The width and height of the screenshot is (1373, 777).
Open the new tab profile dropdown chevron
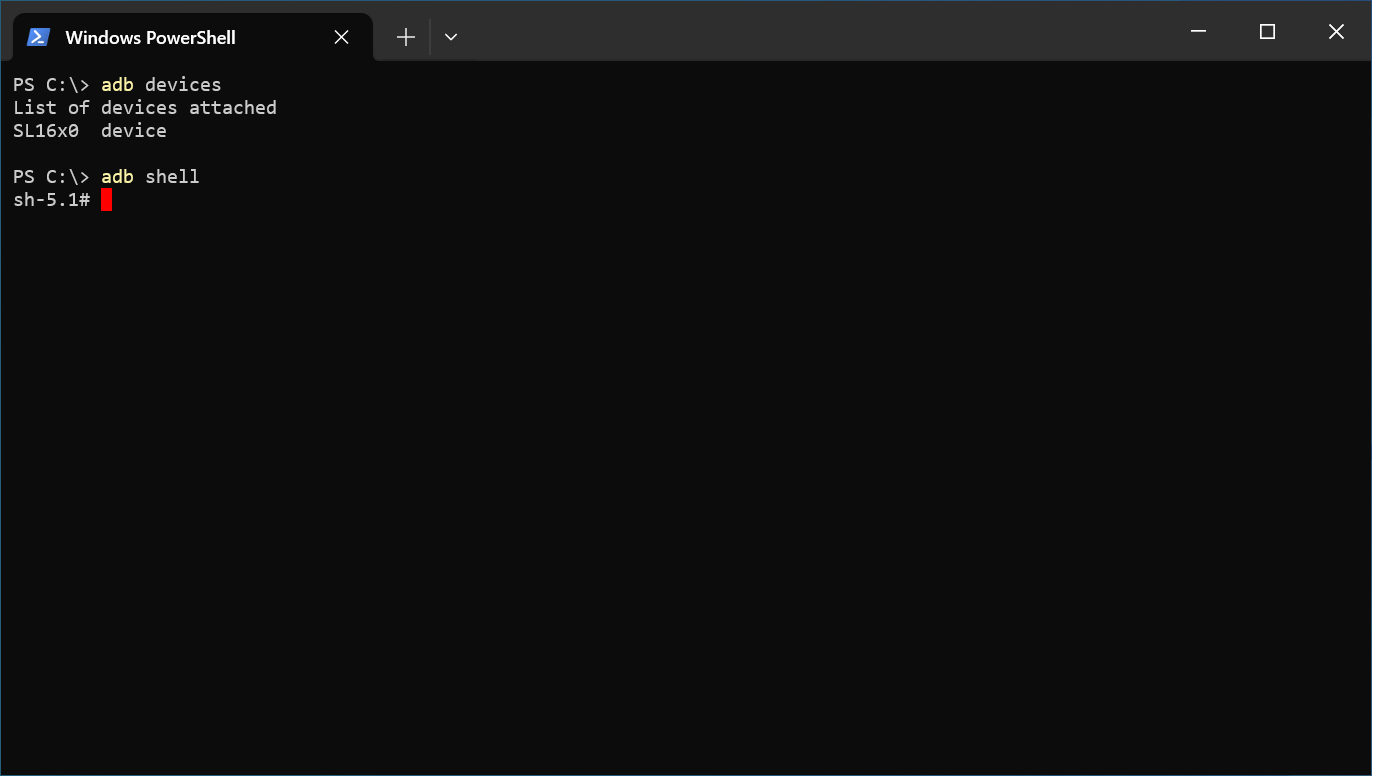tap(451, 36)
